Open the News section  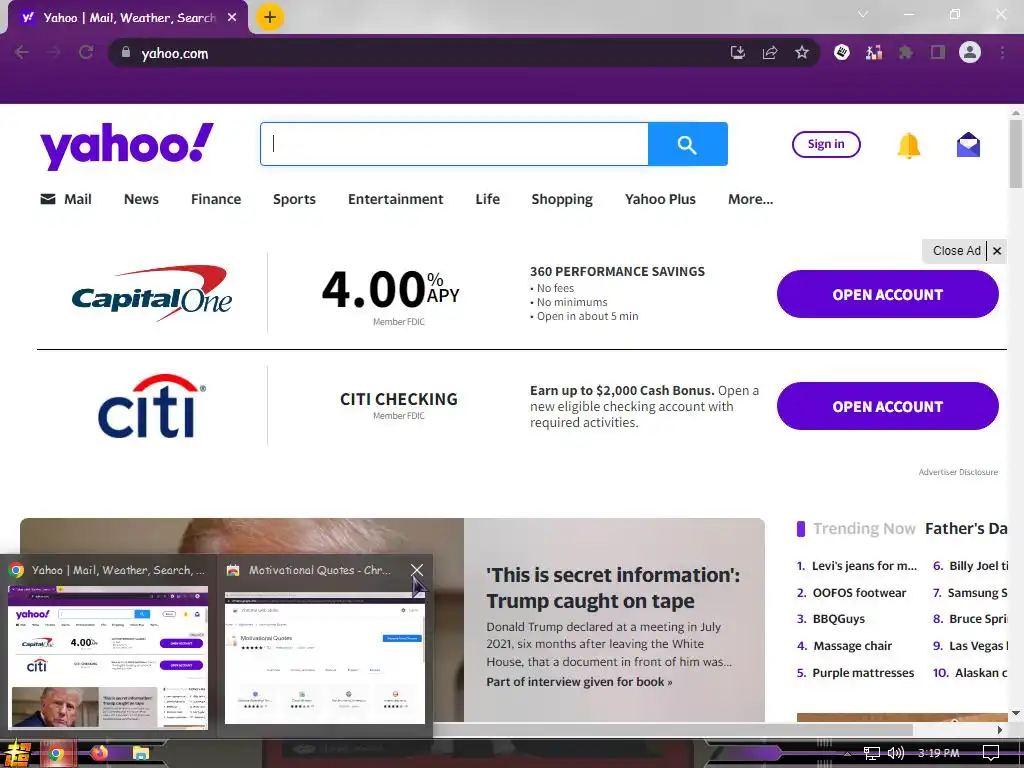(141, 199)
